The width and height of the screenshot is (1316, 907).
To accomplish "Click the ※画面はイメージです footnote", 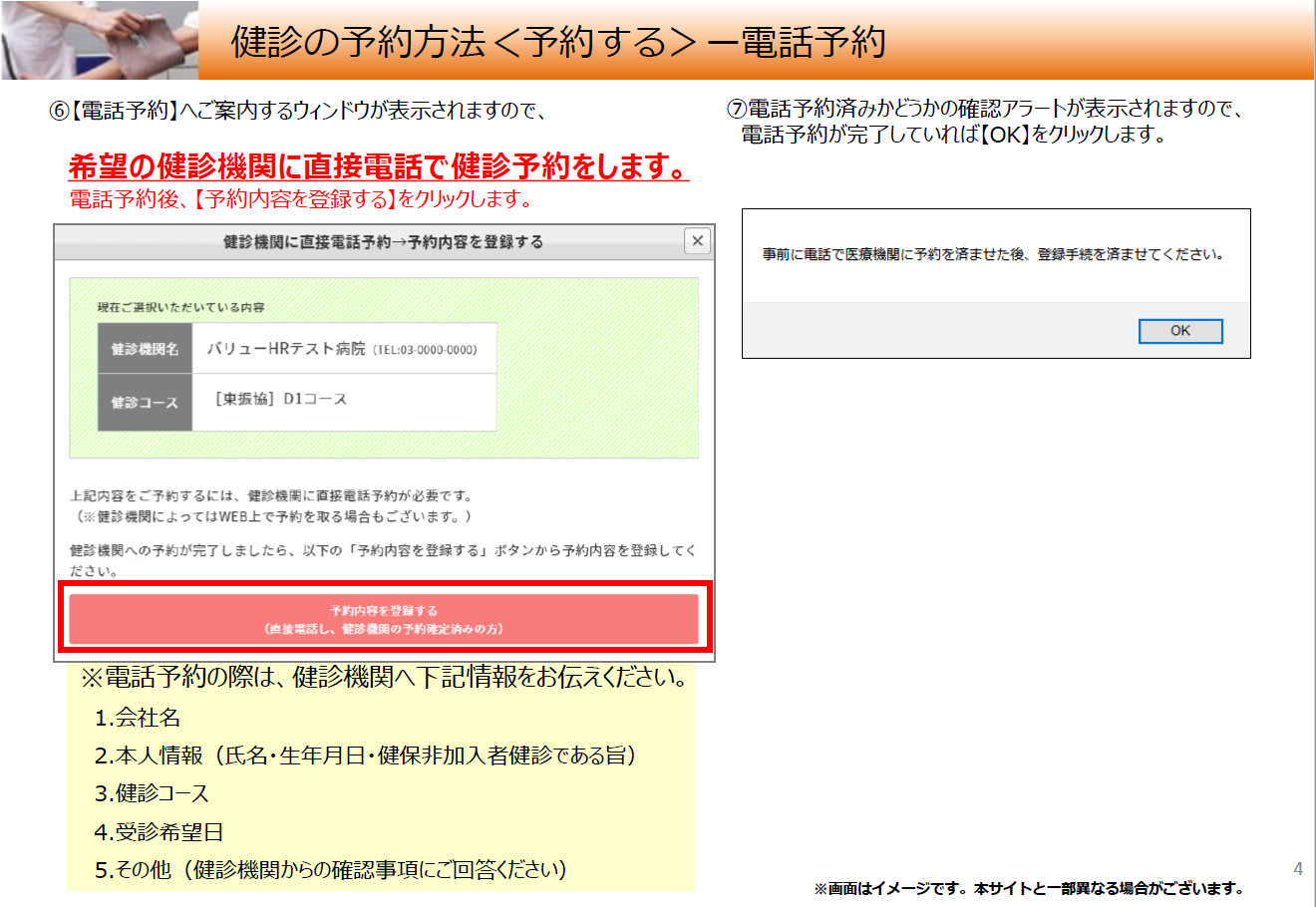I will pos(1028,888).
